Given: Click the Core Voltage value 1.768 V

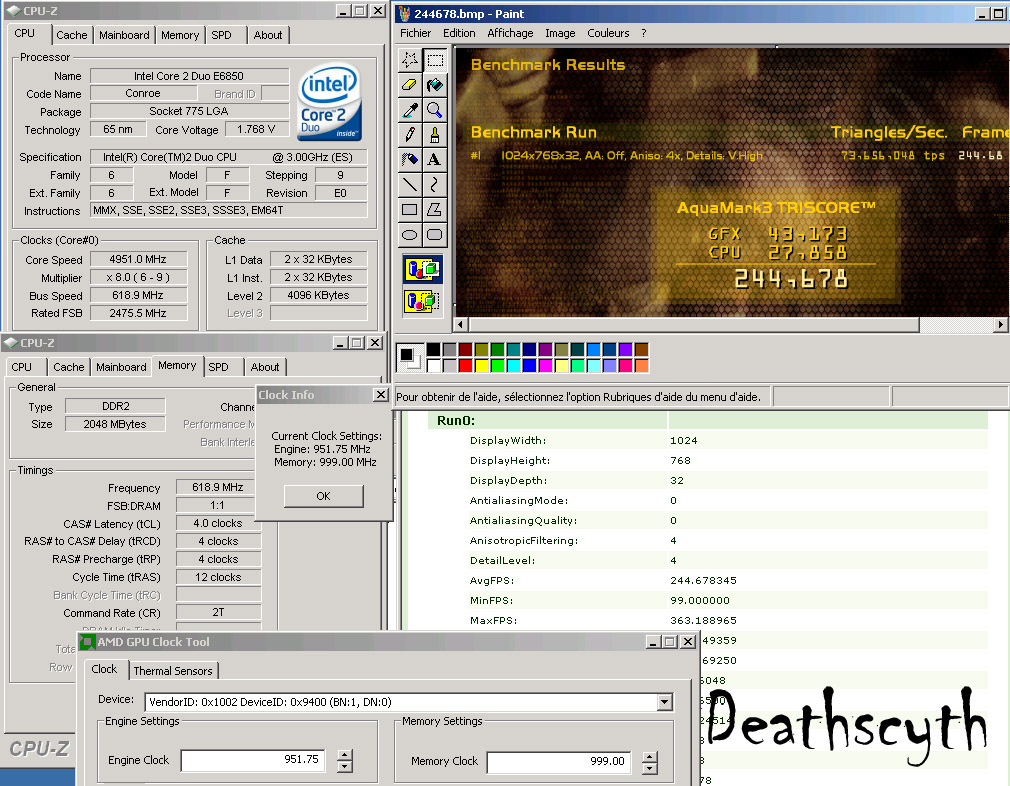Looking at the screenshot, I should (x=256, y=129).
